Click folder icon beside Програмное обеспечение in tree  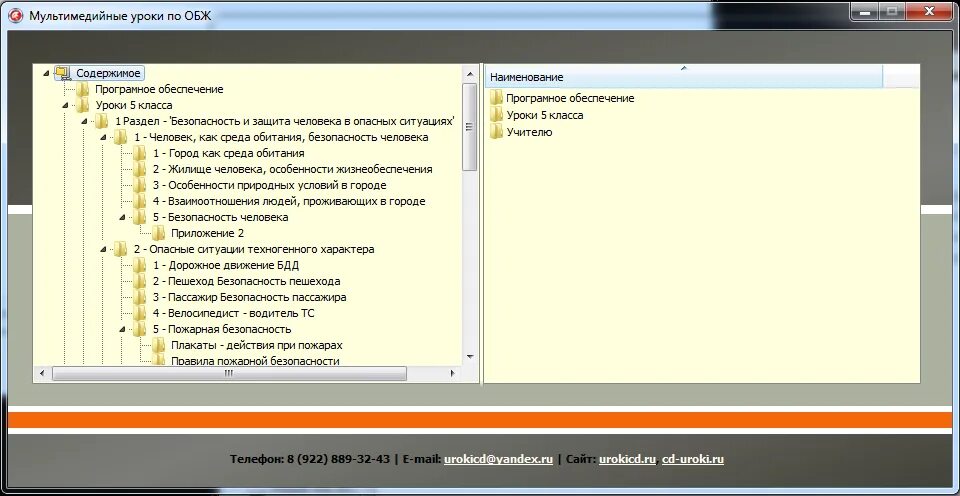pyautogui.click(x=82, y=89)
